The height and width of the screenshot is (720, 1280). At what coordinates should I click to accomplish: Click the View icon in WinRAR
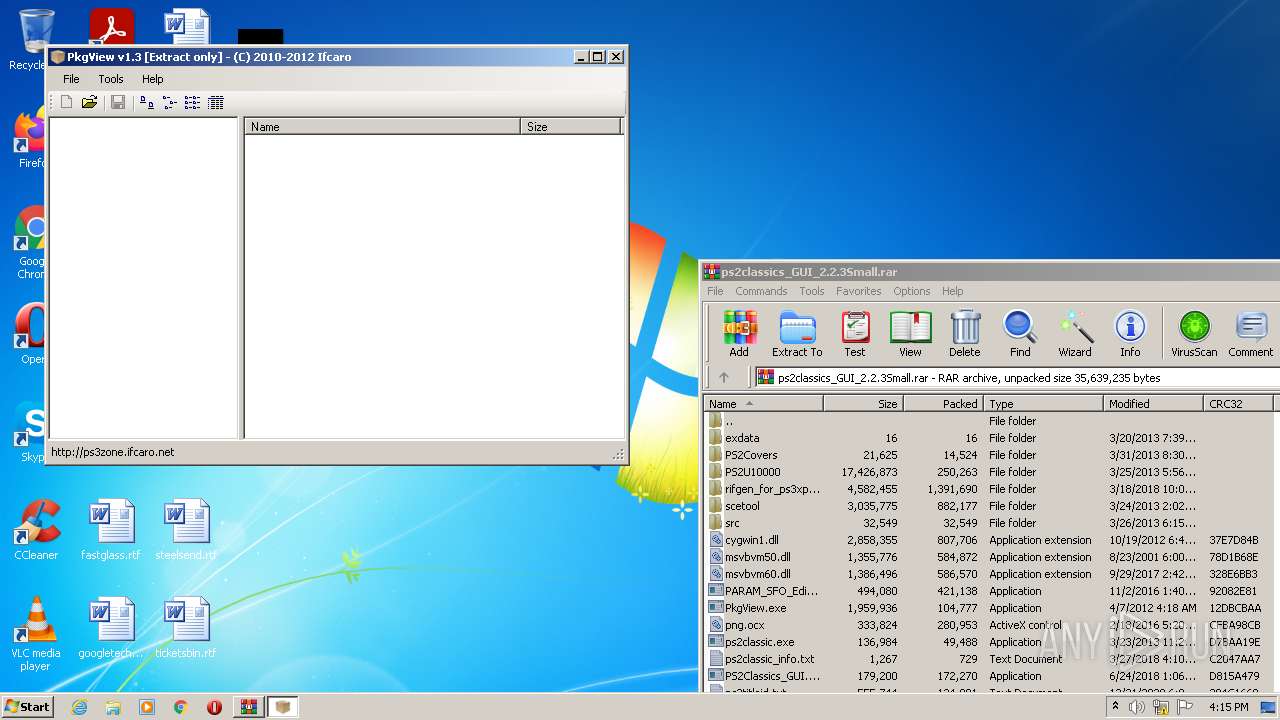tap(910, 333)
